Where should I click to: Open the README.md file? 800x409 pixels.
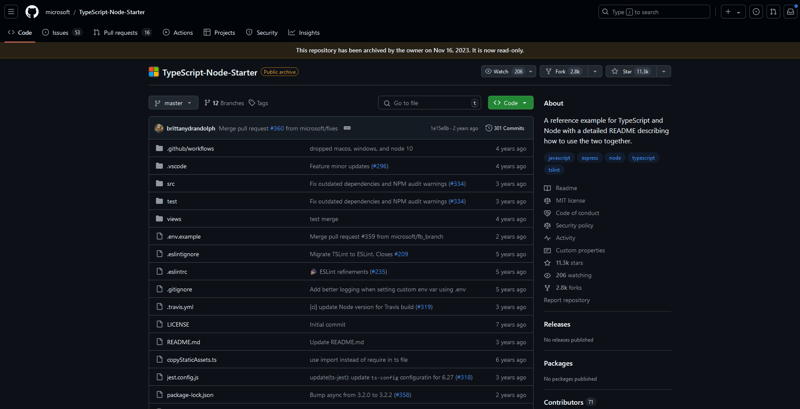click(183, 342)
